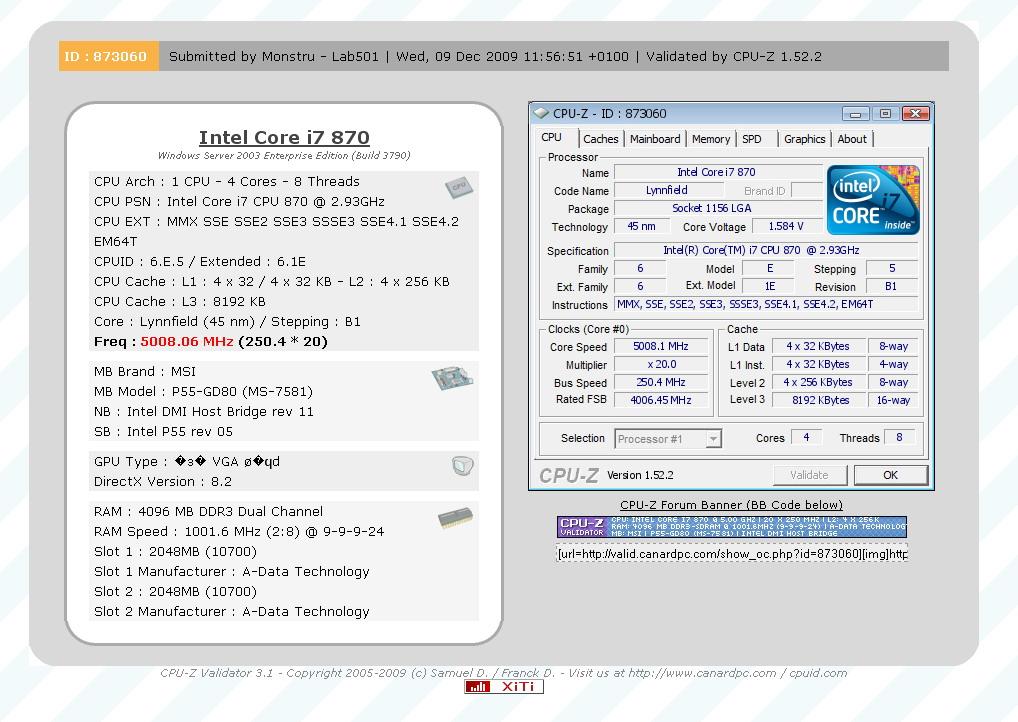Click the L1 Data associativity 8-way cell
The height and width of the screenshot is (722, 1018).
click(893, 347)
